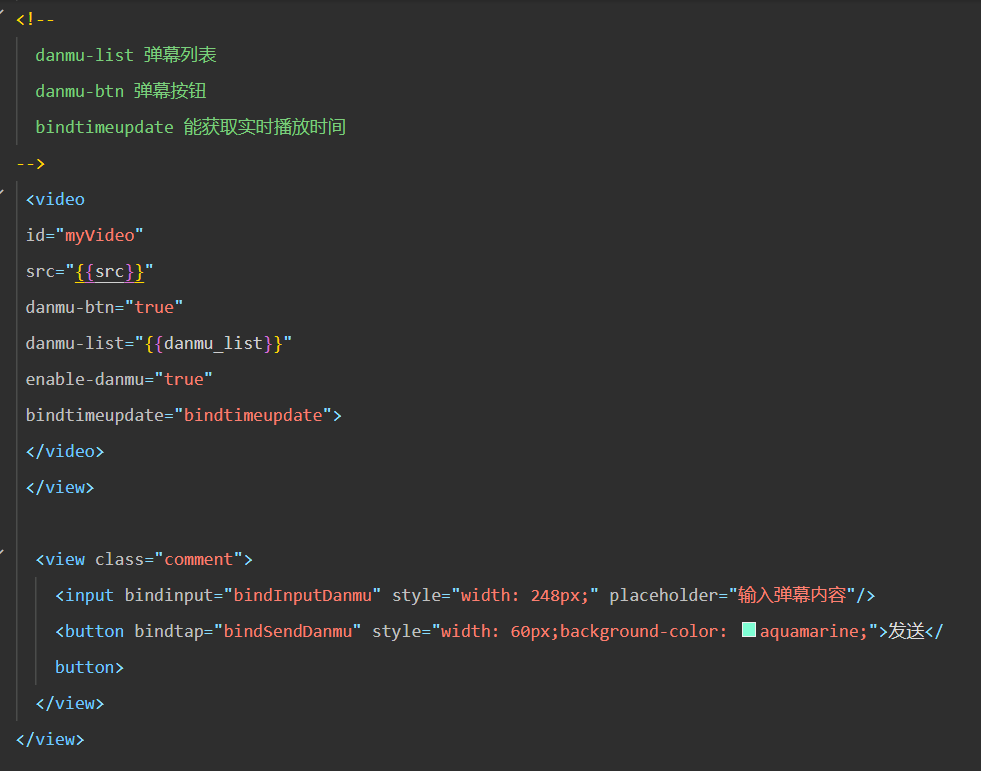
Task: Collapse the comment view fold arrow
Action: [2, 553]
